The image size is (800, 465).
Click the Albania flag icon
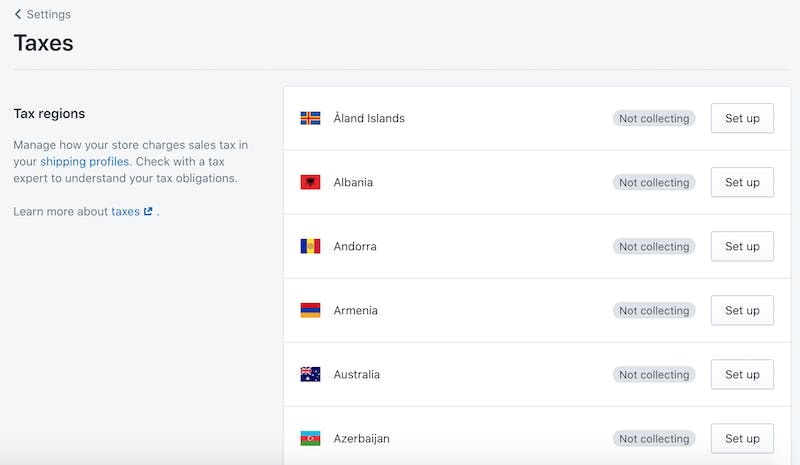(x=310, y=182)
